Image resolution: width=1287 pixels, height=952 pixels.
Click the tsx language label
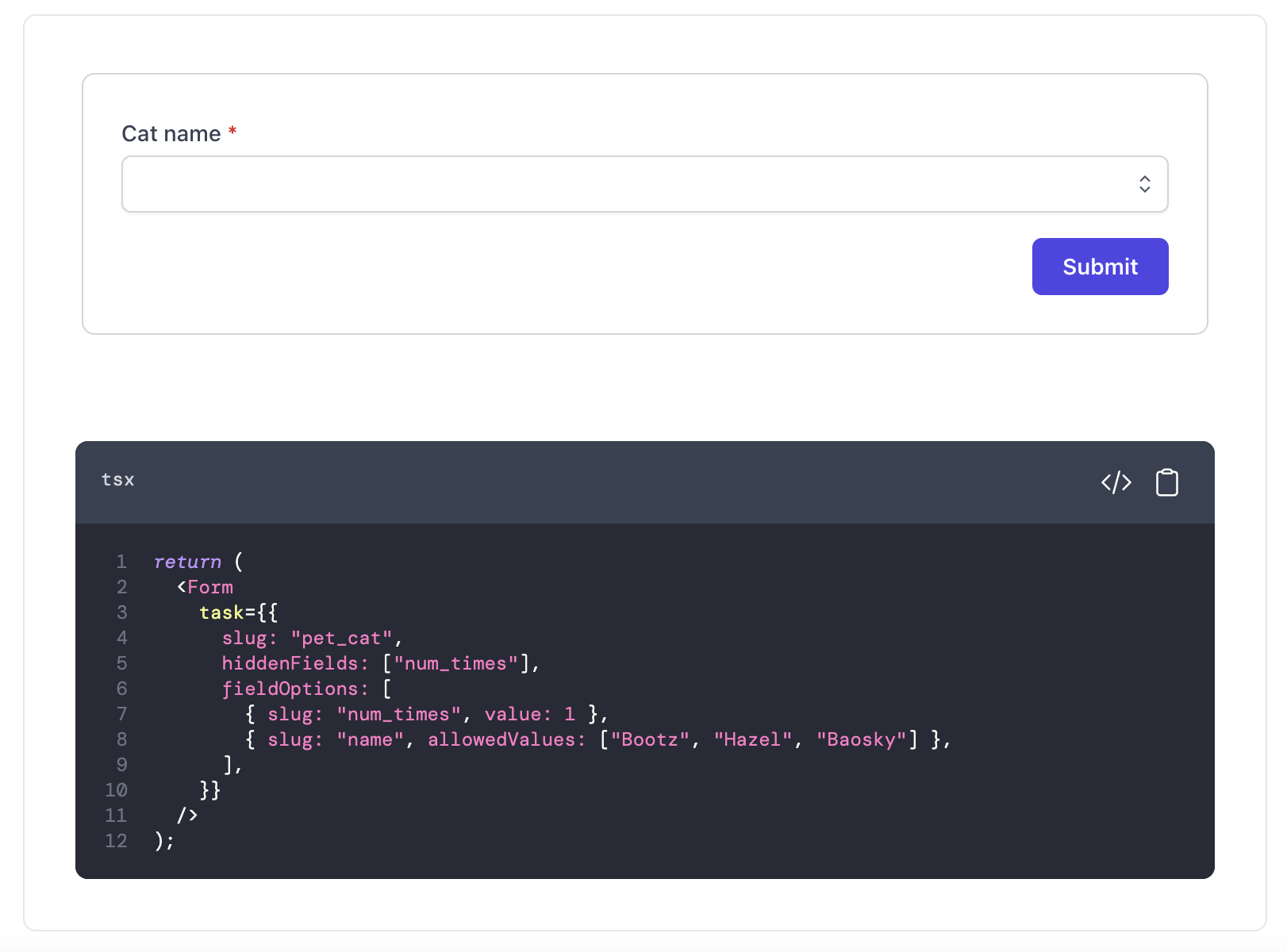coord(117,480)
